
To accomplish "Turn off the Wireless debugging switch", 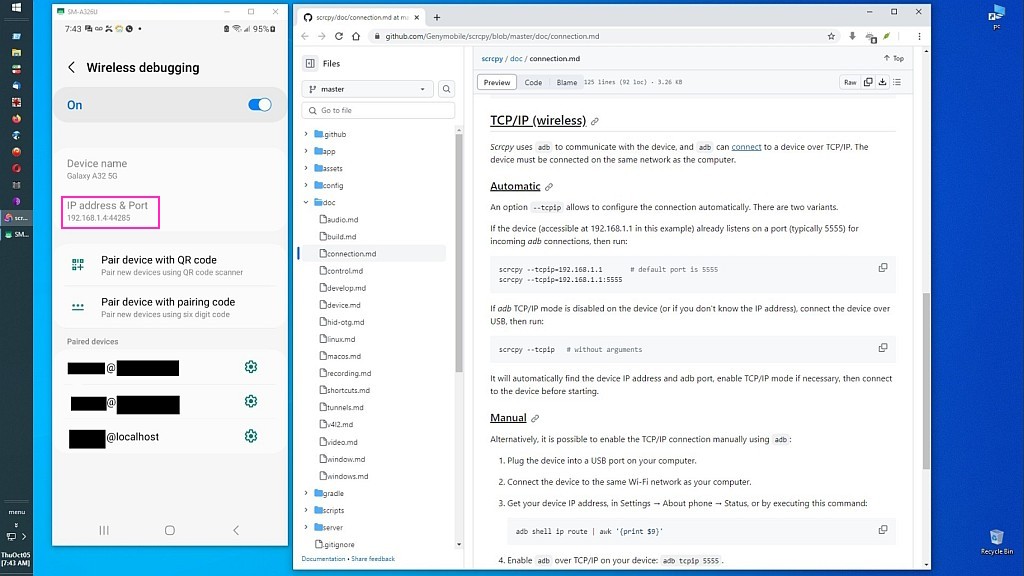I will [x=259, y=104].
